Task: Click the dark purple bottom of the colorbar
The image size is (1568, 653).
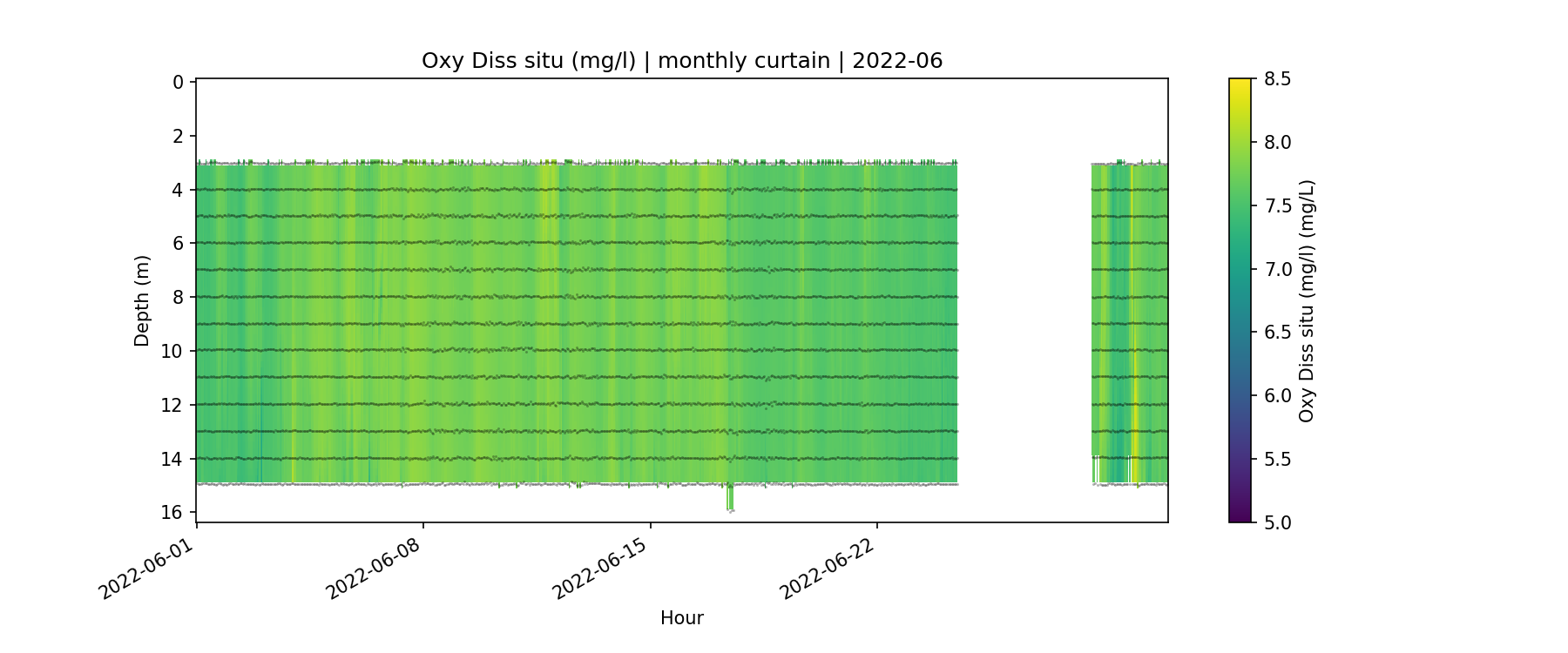Action: [1240, 517]
